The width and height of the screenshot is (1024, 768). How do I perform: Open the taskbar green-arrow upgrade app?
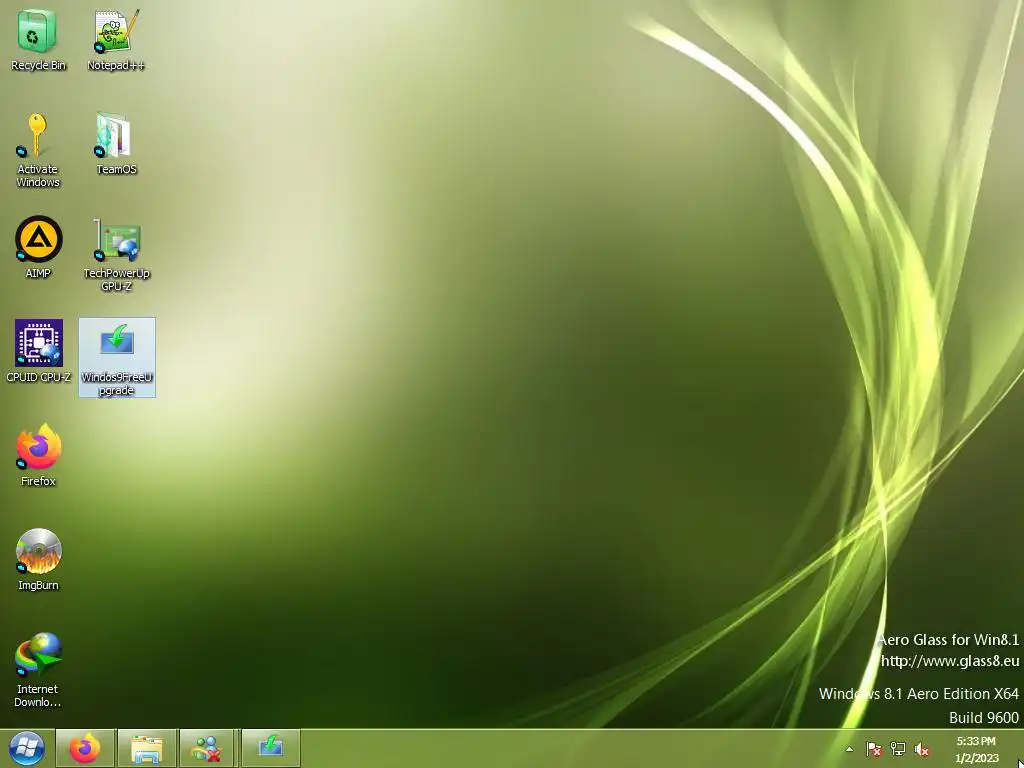(x=270, y=748)
